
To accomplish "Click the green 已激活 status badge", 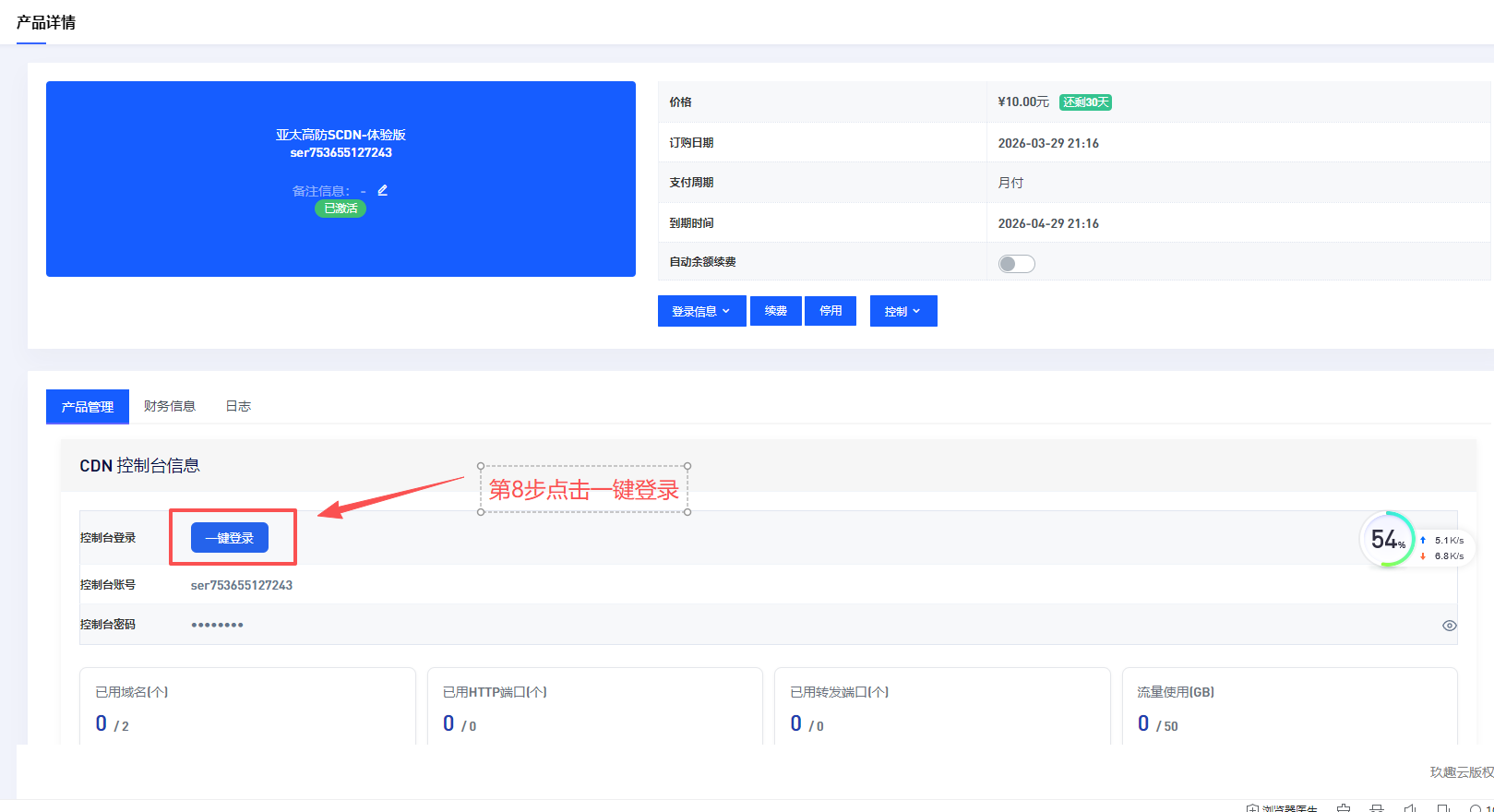I will click(341, 209).
